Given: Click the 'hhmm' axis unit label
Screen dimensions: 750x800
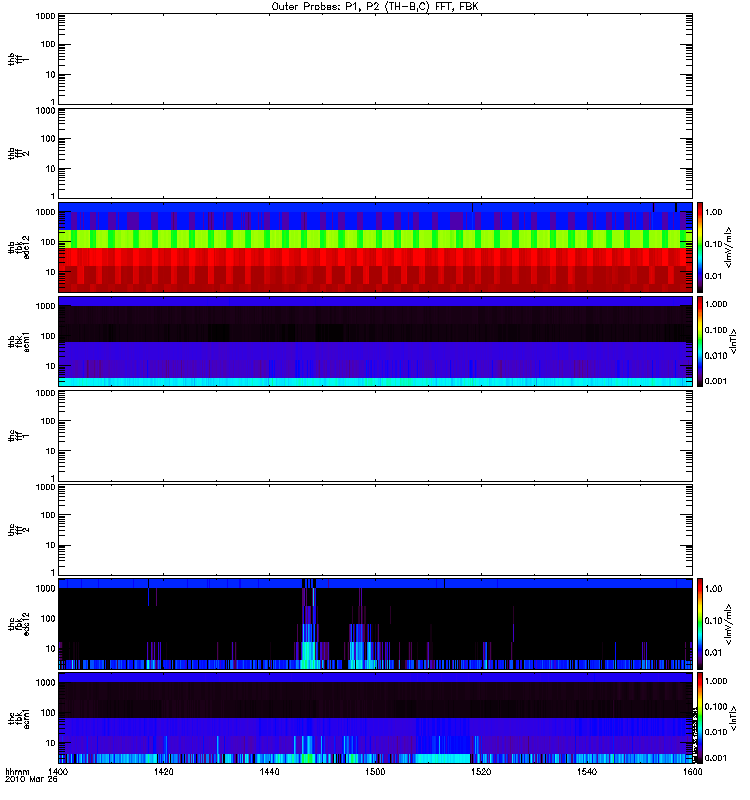Looking at the screenshot, I should (17, 772).
